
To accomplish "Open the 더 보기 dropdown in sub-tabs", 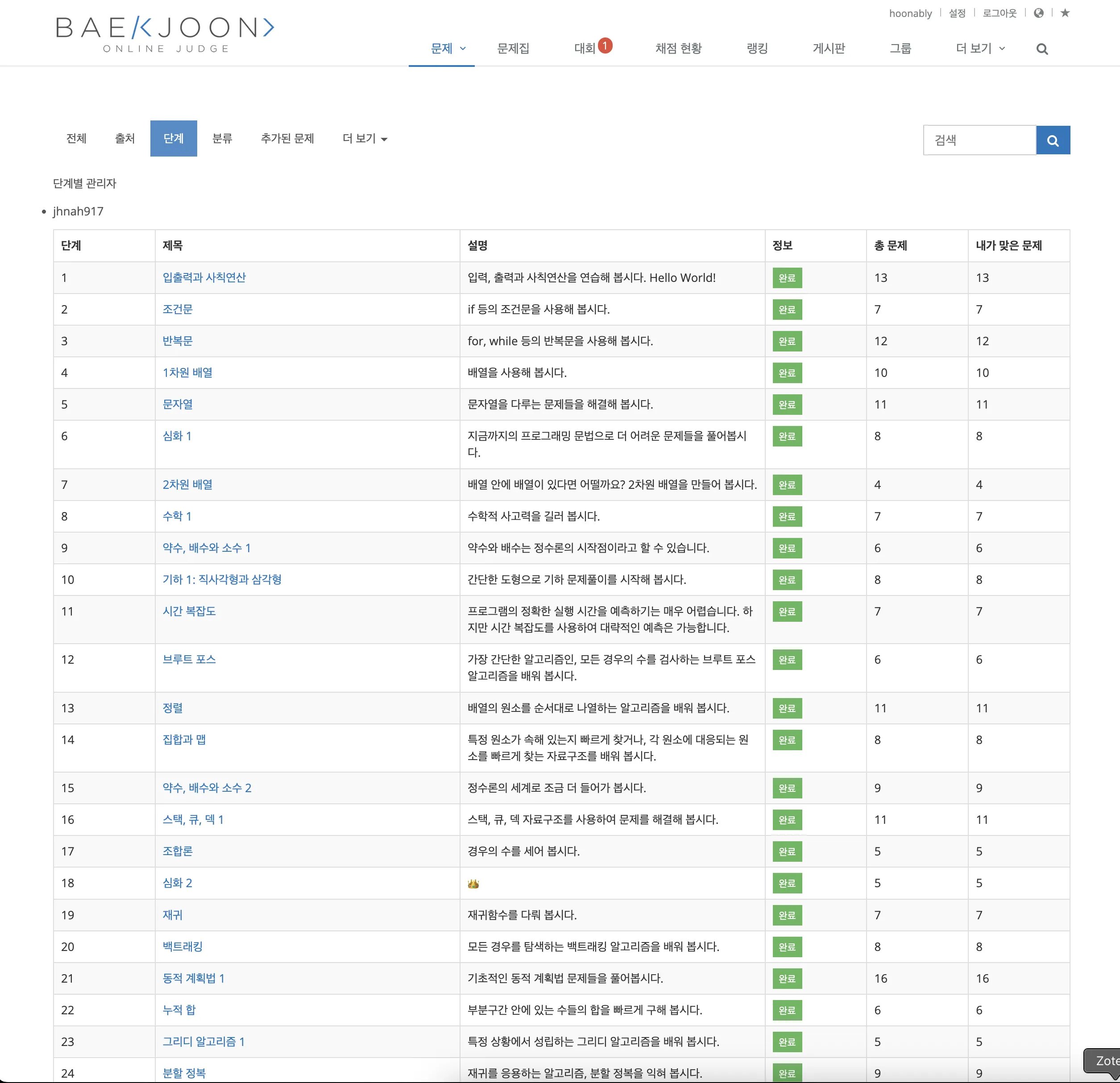I will pos(365,139).
